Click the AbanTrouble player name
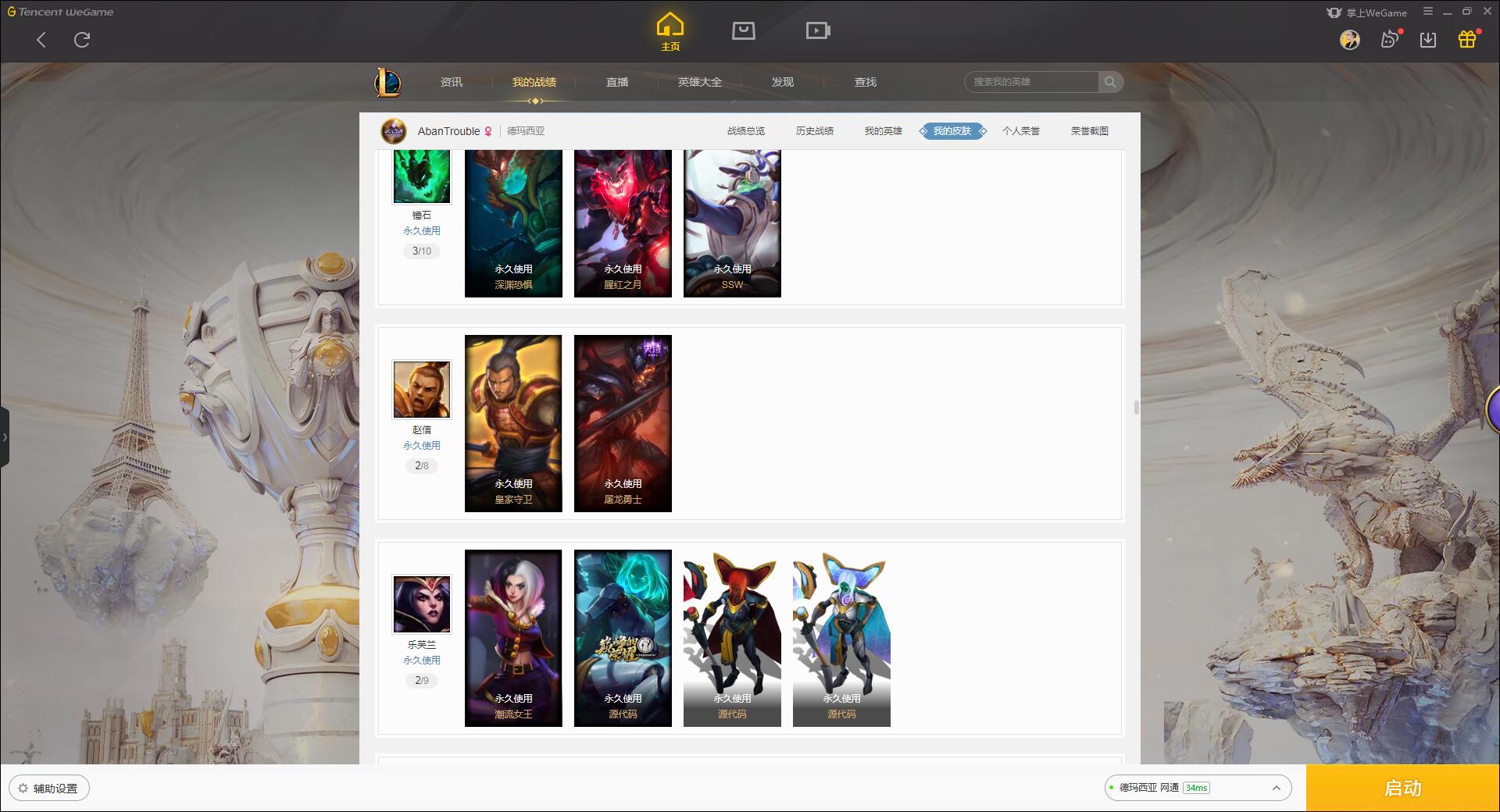The image size is (1500, 812). 448,131
